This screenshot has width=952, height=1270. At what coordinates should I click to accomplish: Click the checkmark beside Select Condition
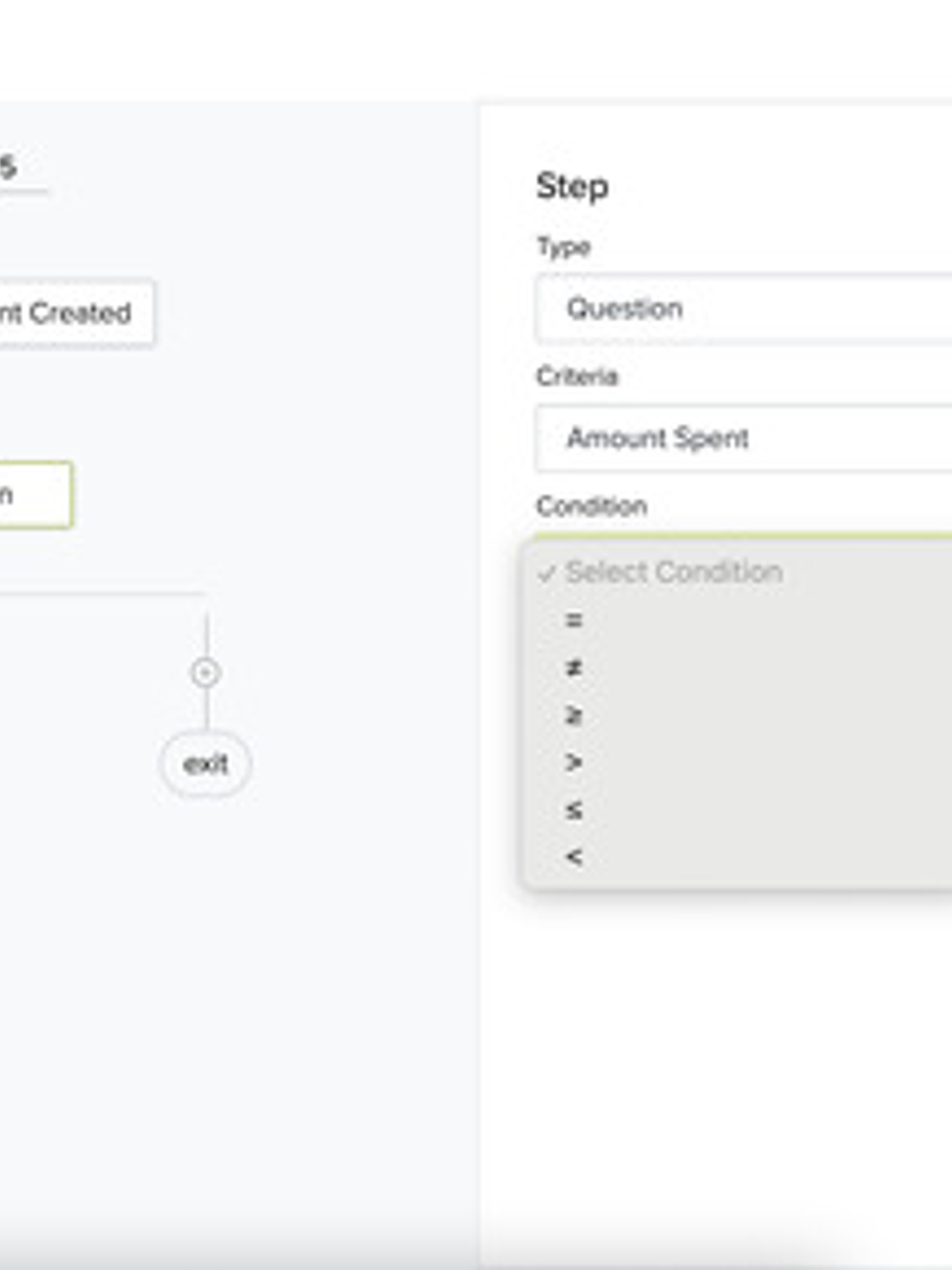click(547, 574)
